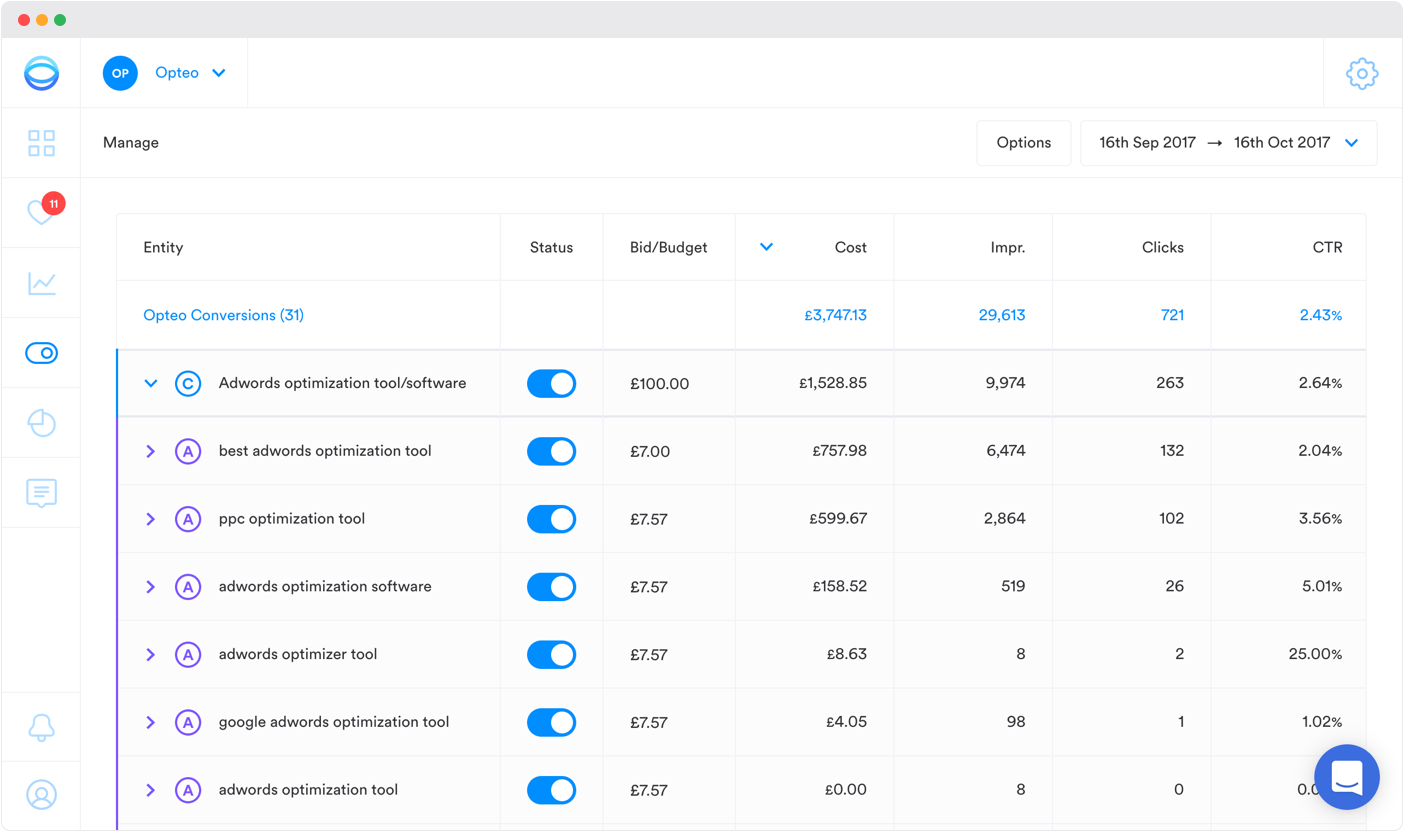The image size is (1404, 832).
Task: Open the notifications bell icon
Action: 42,727
